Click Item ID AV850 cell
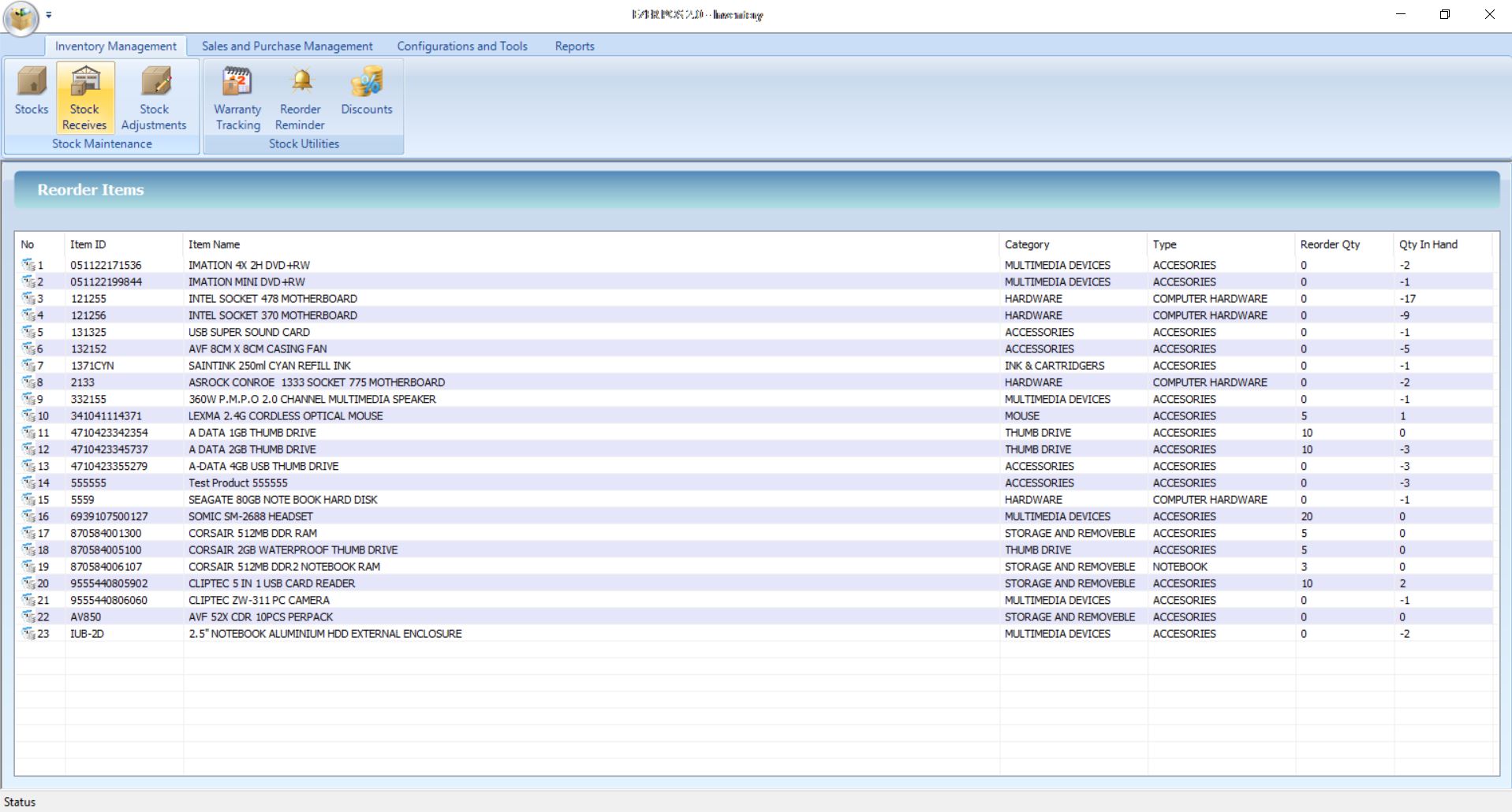This screenshot has width=1512, height=812. (85, 616)
